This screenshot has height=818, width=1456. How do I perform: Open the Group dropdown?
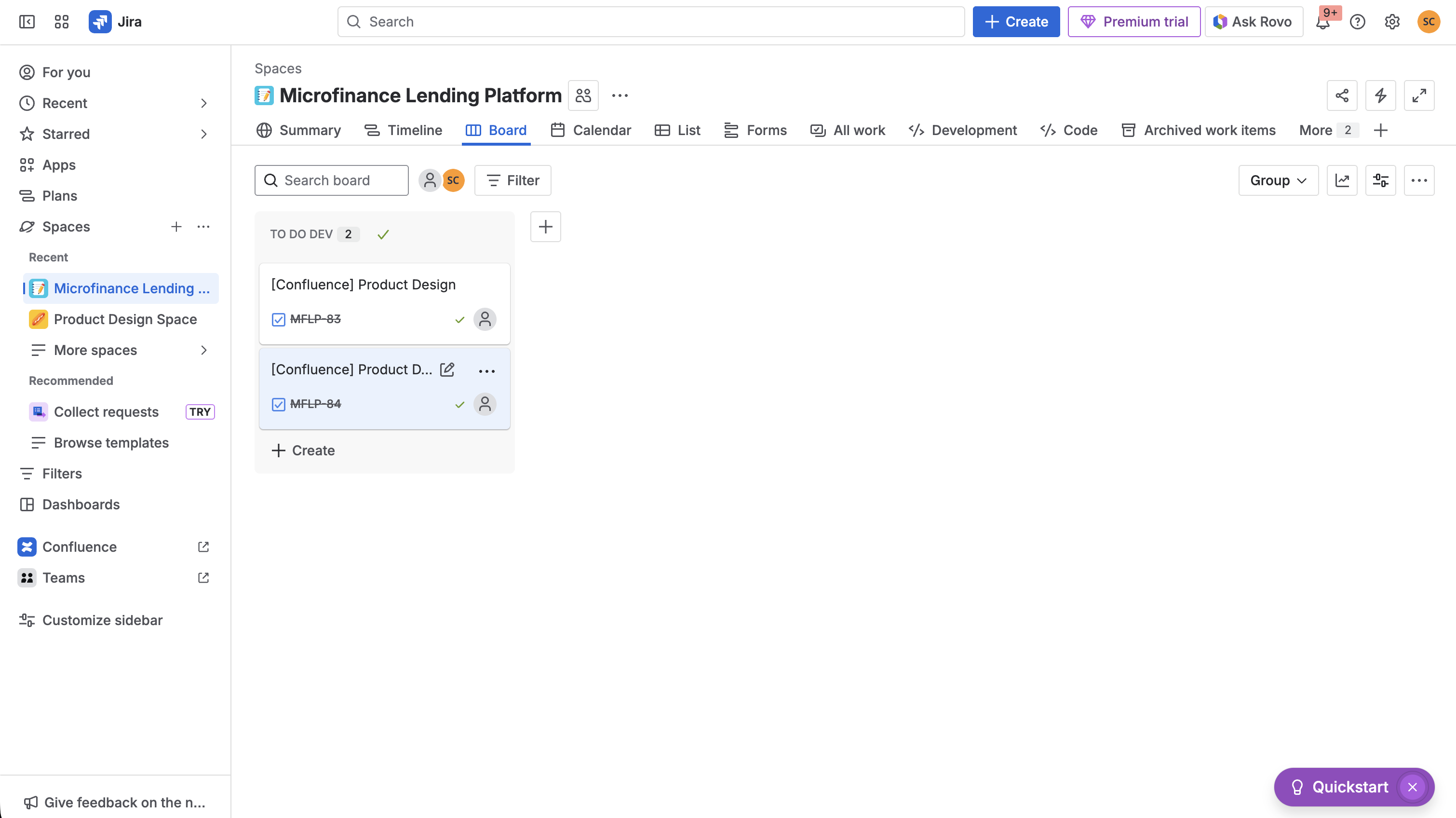pyautogui.click(x=1278, y=180)
